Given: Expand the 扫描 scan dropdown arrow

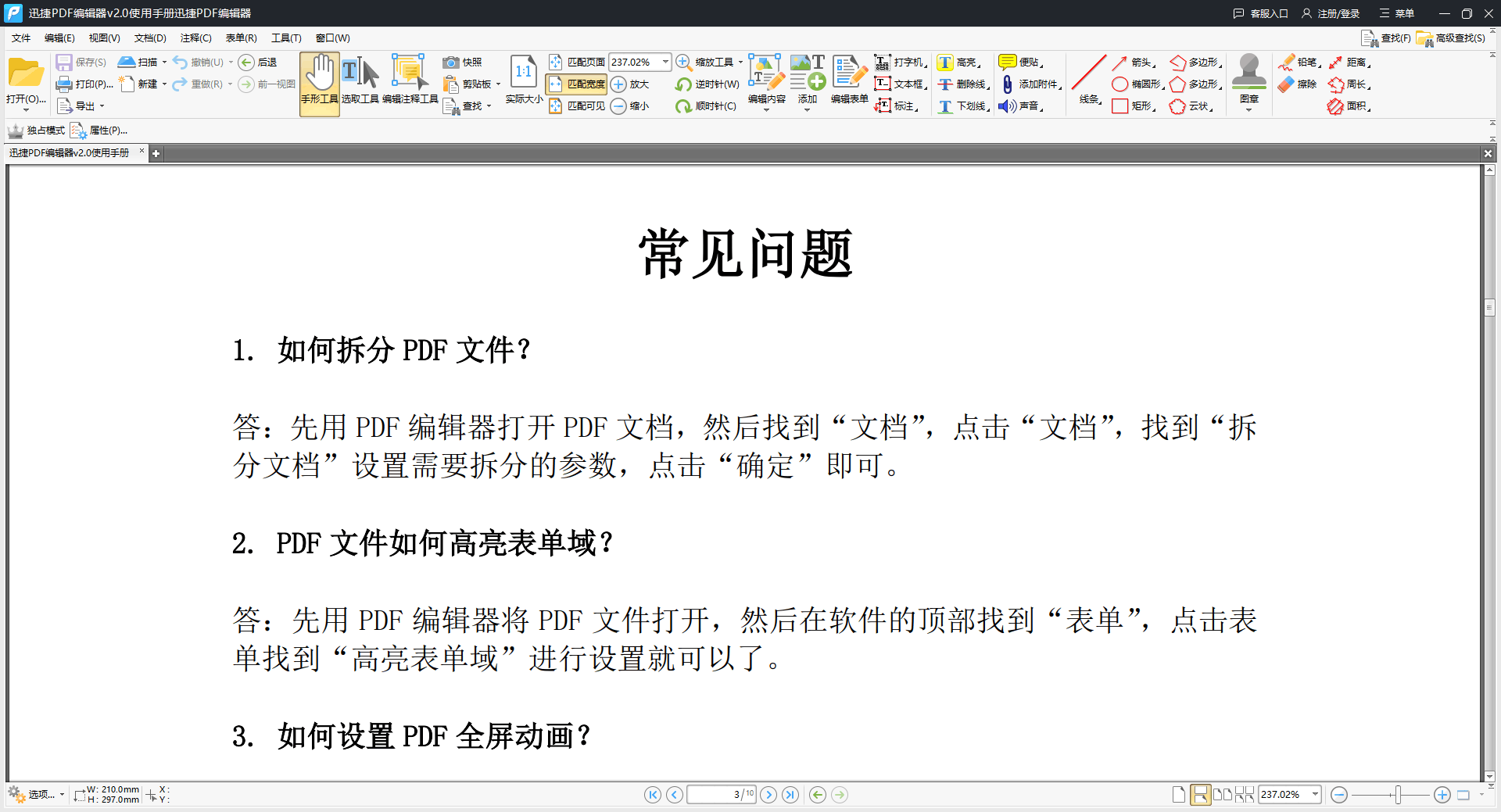Looking at the screenshot, I should [164, 62].
